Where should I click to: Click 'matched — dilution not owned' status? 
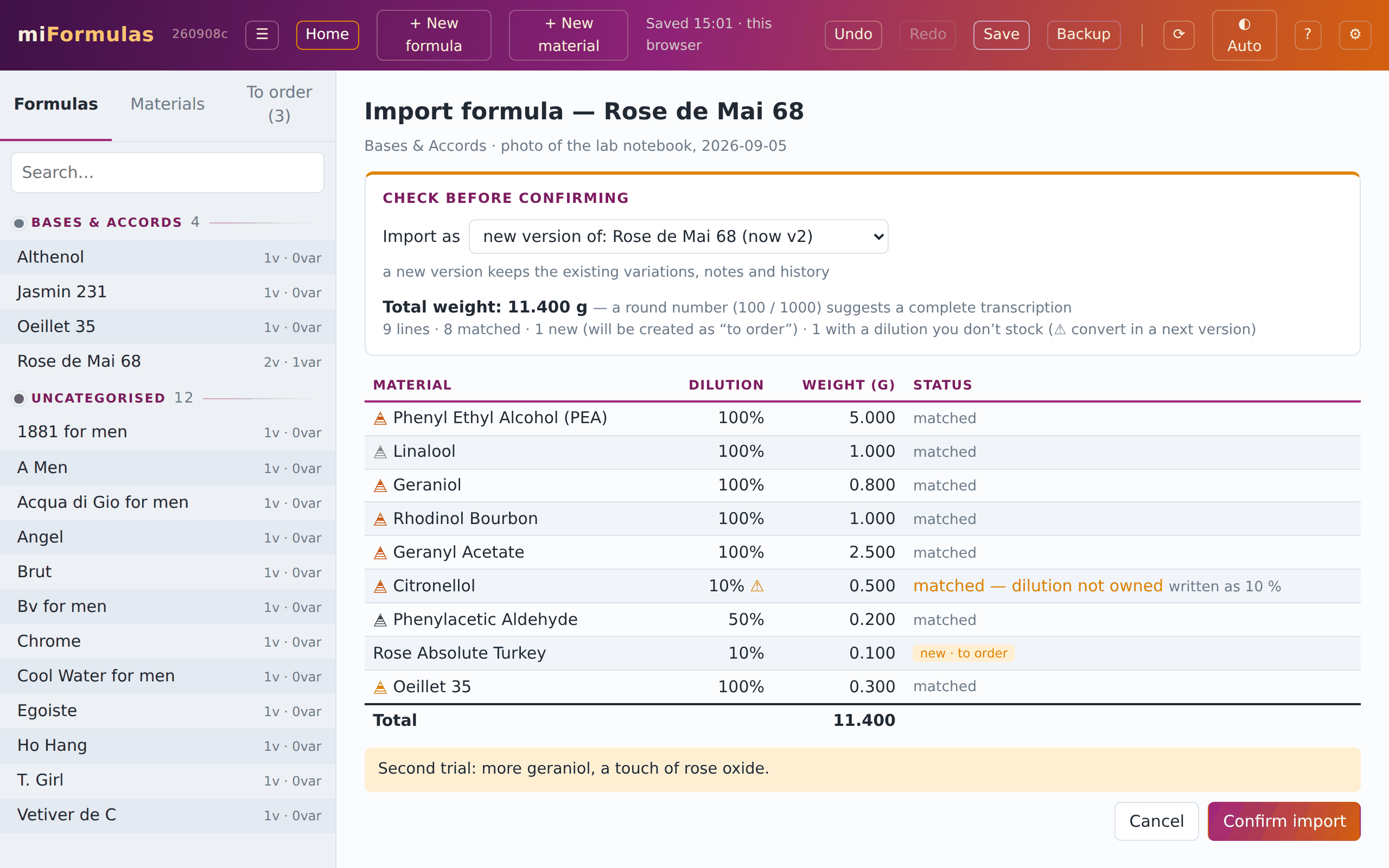[1038, 586]
